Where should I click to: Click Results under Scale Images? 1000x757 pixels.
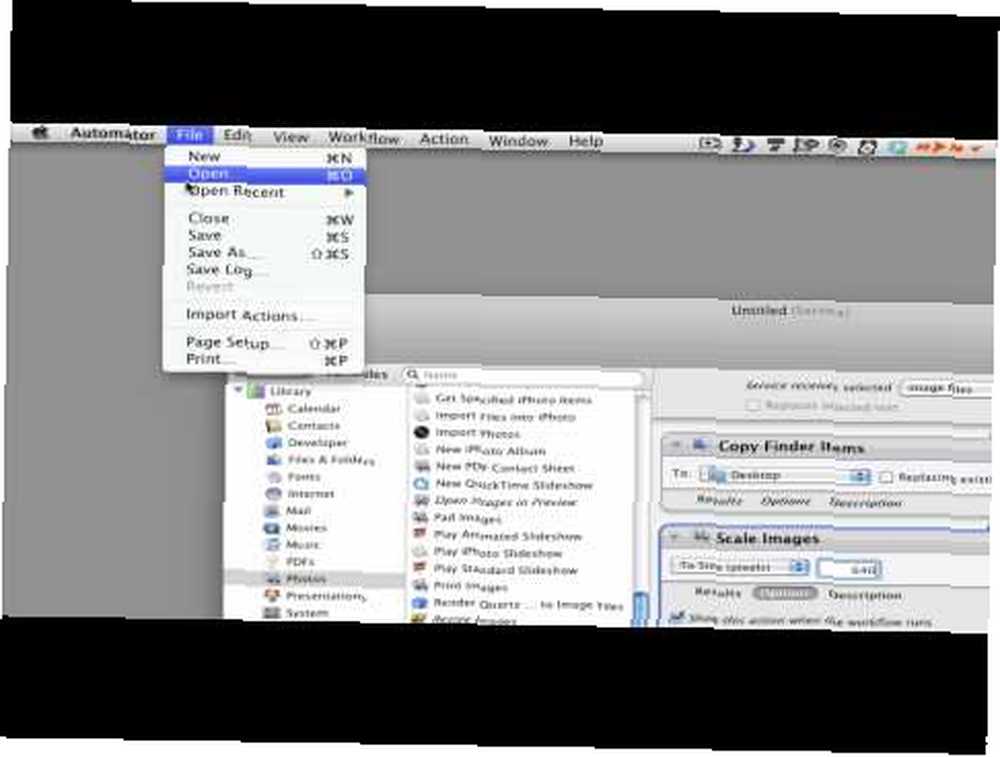718,592
